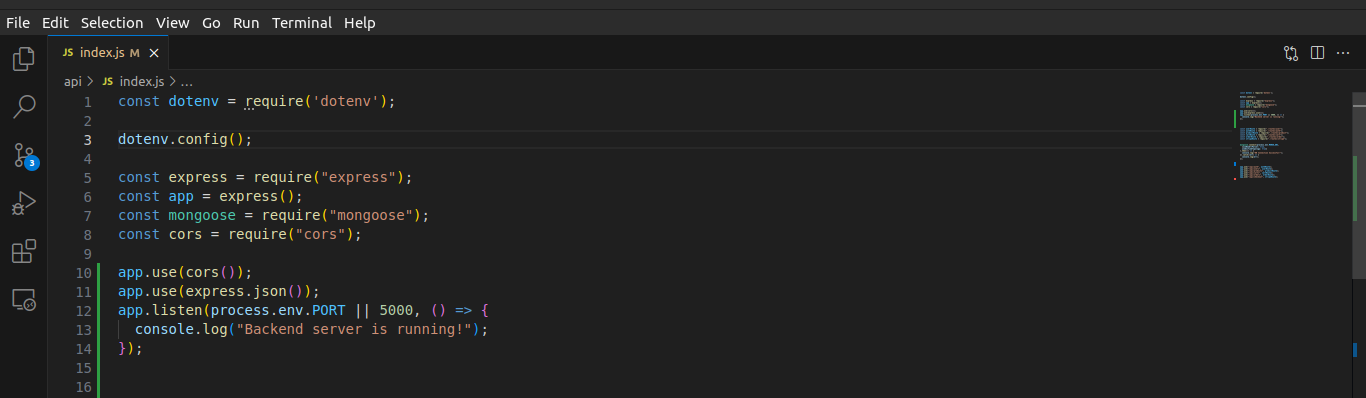Expand the breadcrumb ellipsis symbol

186,81
